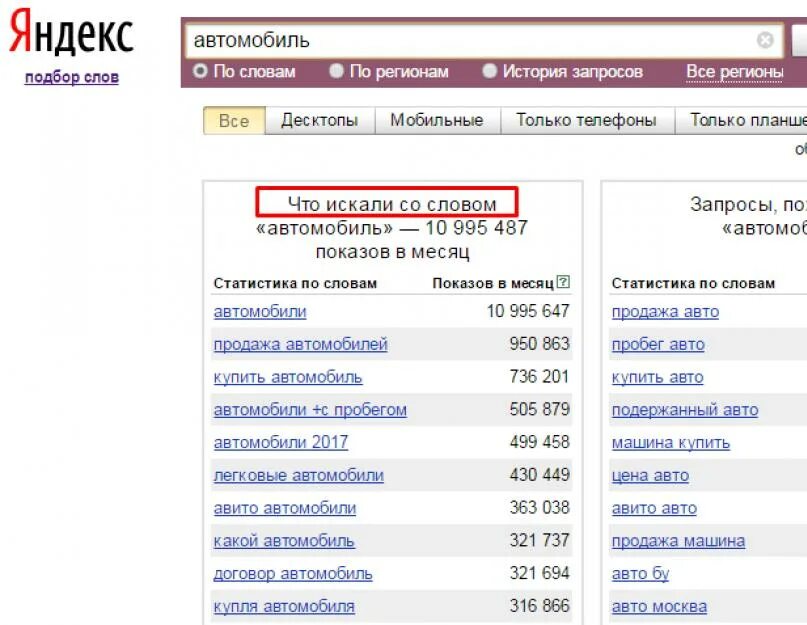Image resolution: width=807 pixels, height=625 pixels.
Task: Open the цена авто query link
Action: pyautogui.click(x=650, y=475)
